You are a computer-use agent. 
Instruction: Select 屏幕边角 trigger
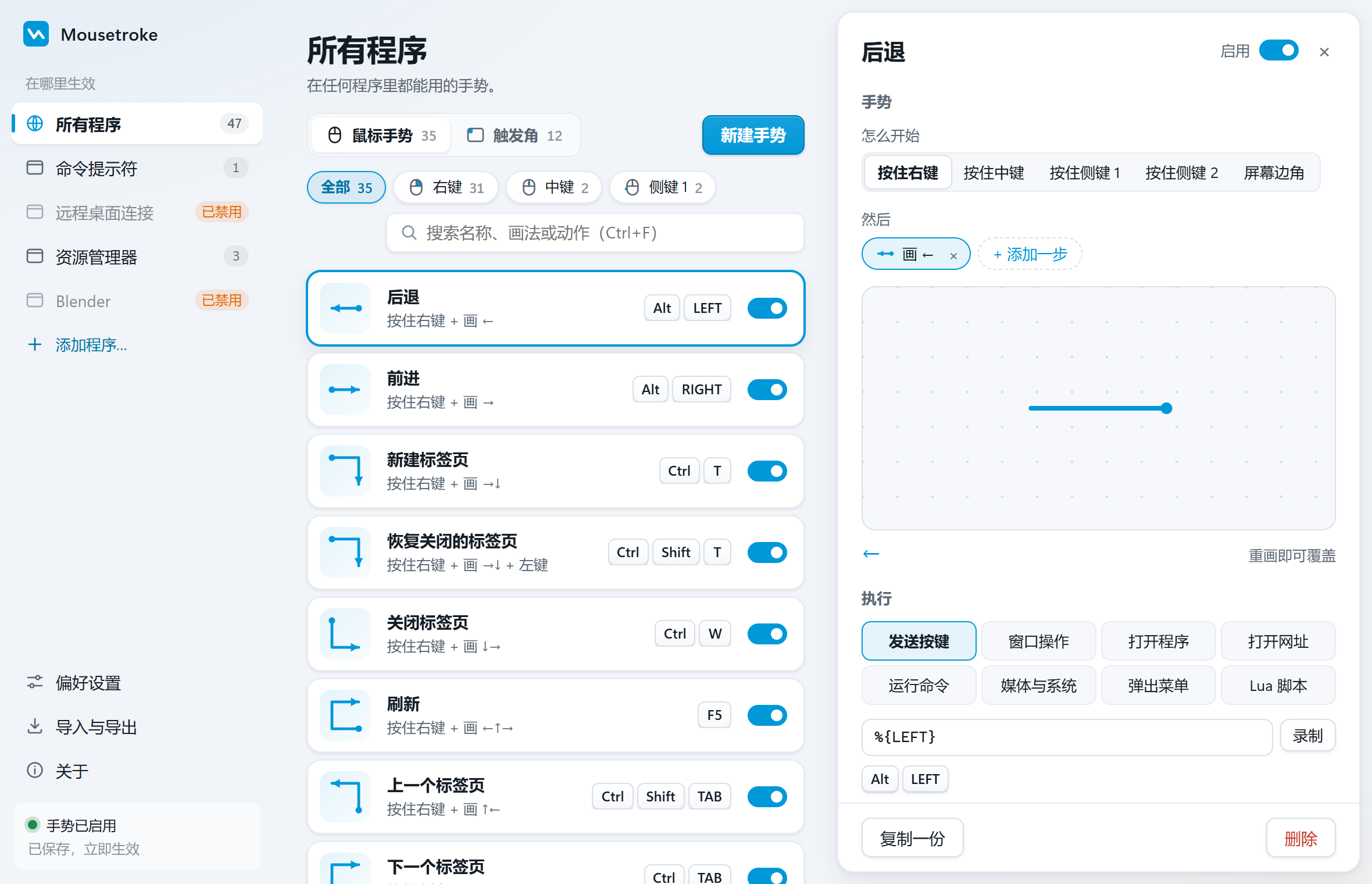(1274, 173)
